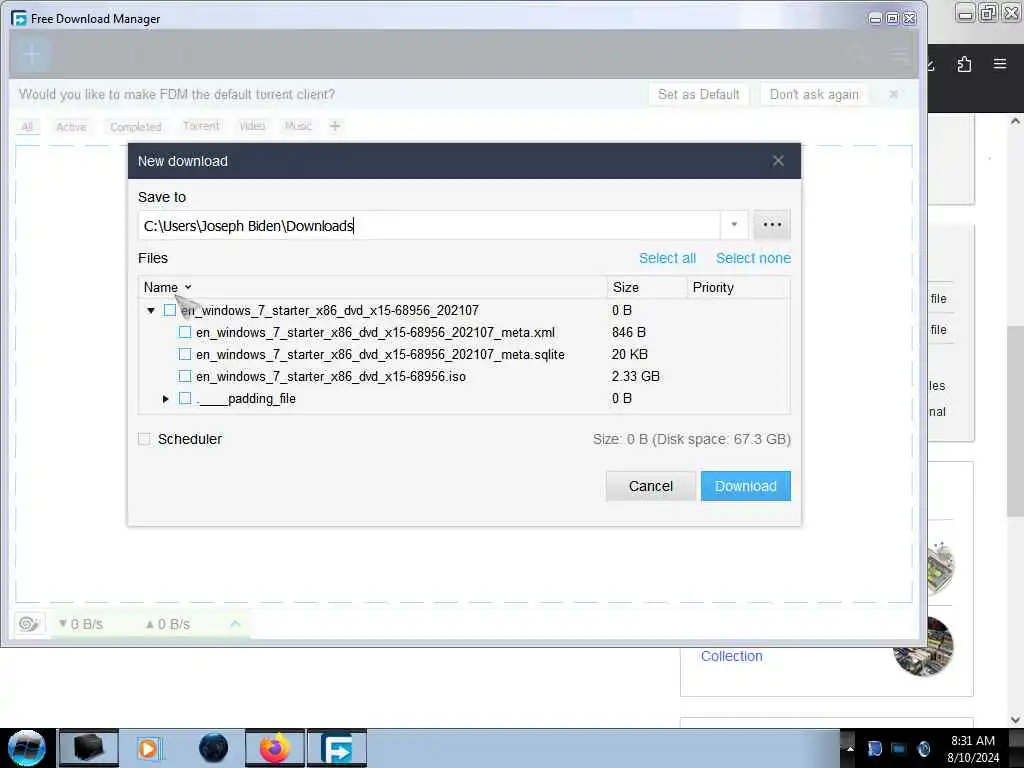Expand the padding_file folder

tap(165, 398)
